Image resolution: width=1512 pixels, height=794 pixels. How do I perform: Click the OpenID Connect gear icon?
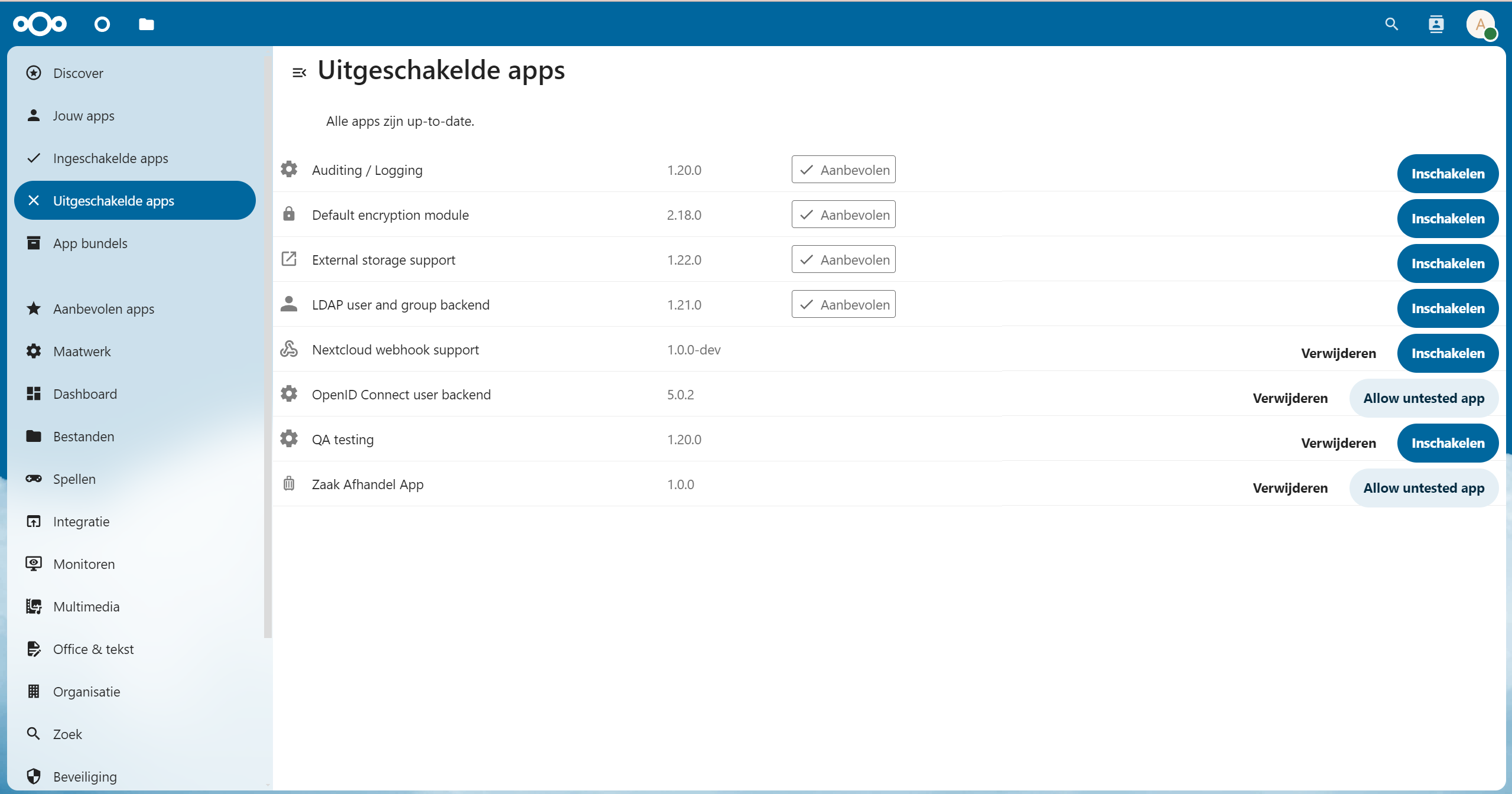pos(289,393)
